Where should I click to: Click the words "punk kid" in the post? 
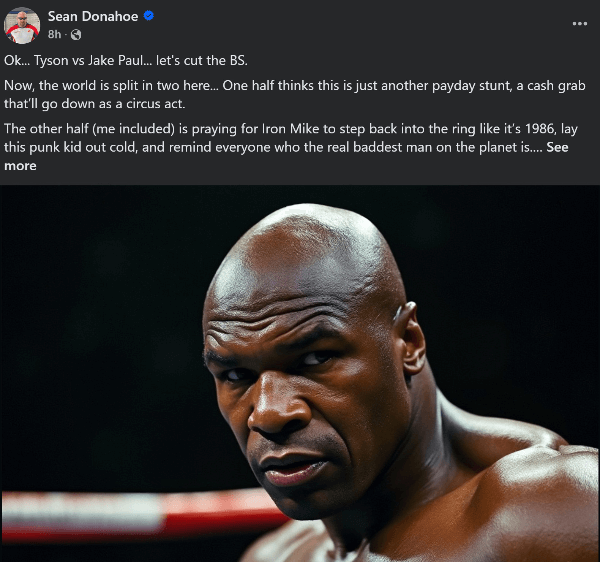[x=63, y=148]
